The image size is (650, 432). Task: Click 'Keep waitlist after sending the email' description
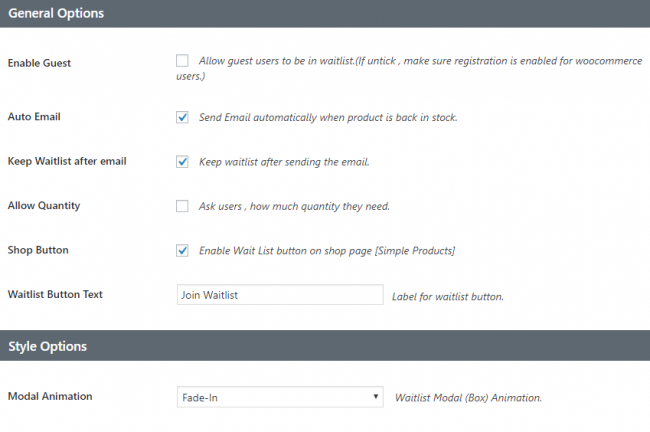click(284, 162)
